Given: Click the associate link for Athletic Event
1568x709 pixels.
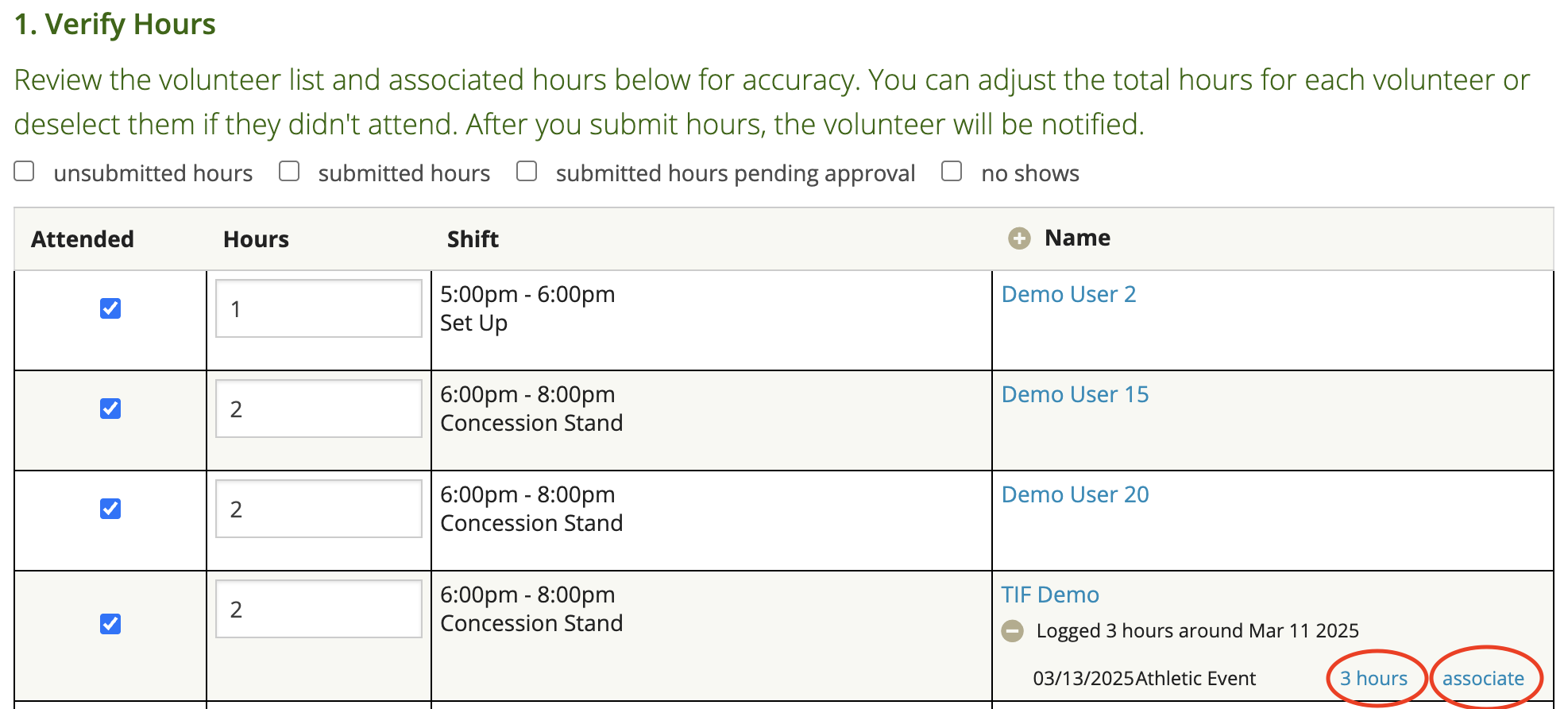Looking at the screenshot, I should pos(1483,678).
